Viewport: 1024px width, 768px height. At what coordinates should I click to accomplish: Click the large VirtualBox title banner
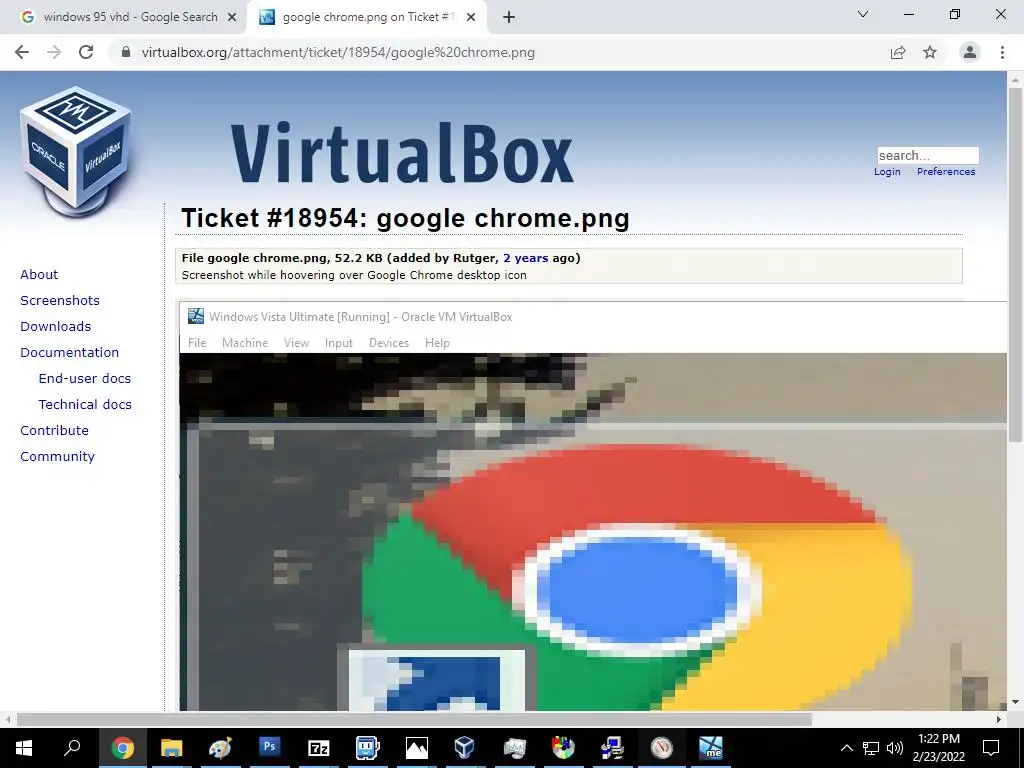click(x=402, y=152)
